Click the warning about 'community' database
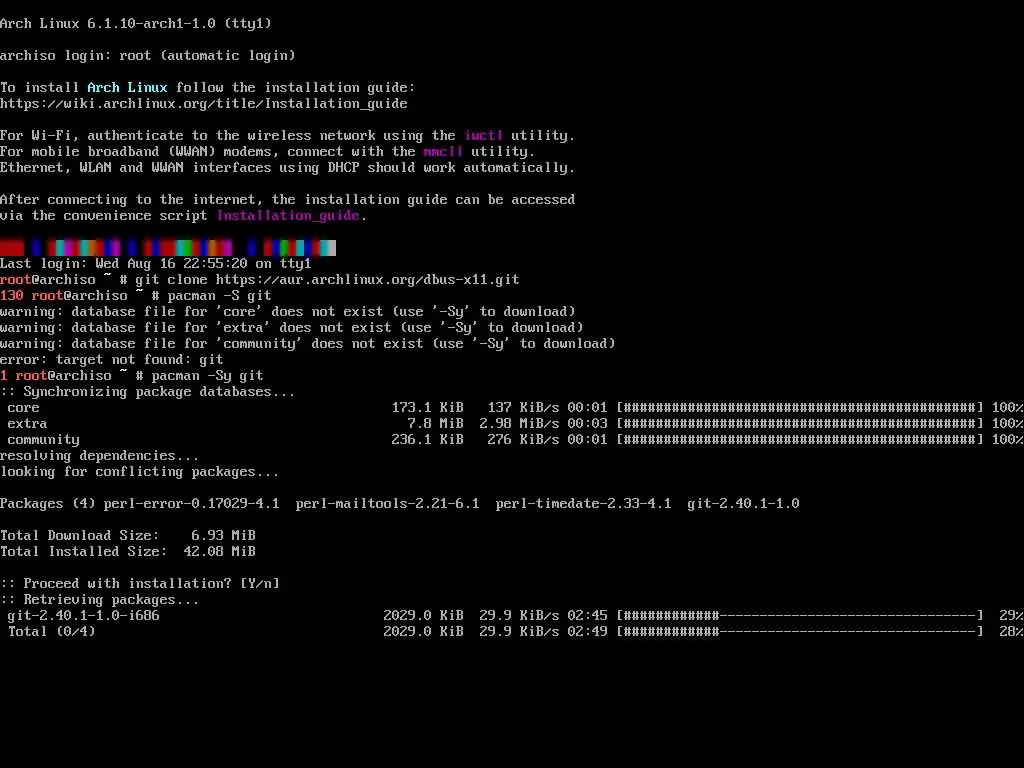1024x768 pixels. [x=308, y=344]
